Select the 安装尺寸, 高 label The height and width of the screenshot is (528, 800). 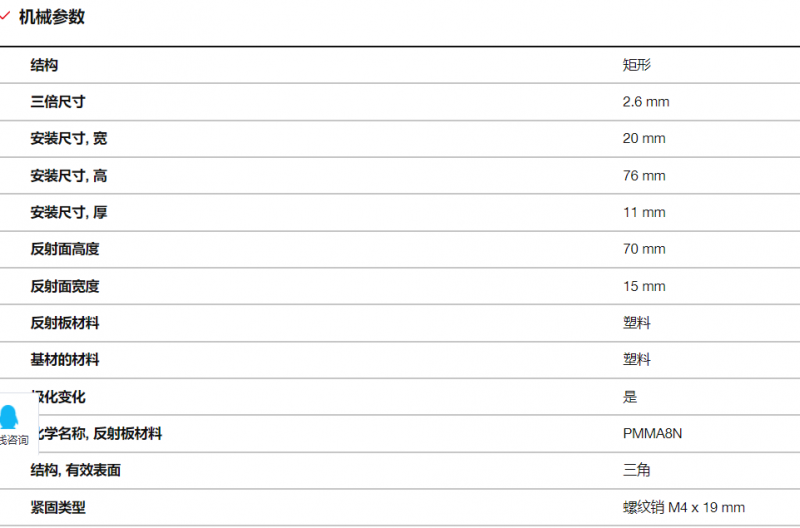tap(68, 175)
